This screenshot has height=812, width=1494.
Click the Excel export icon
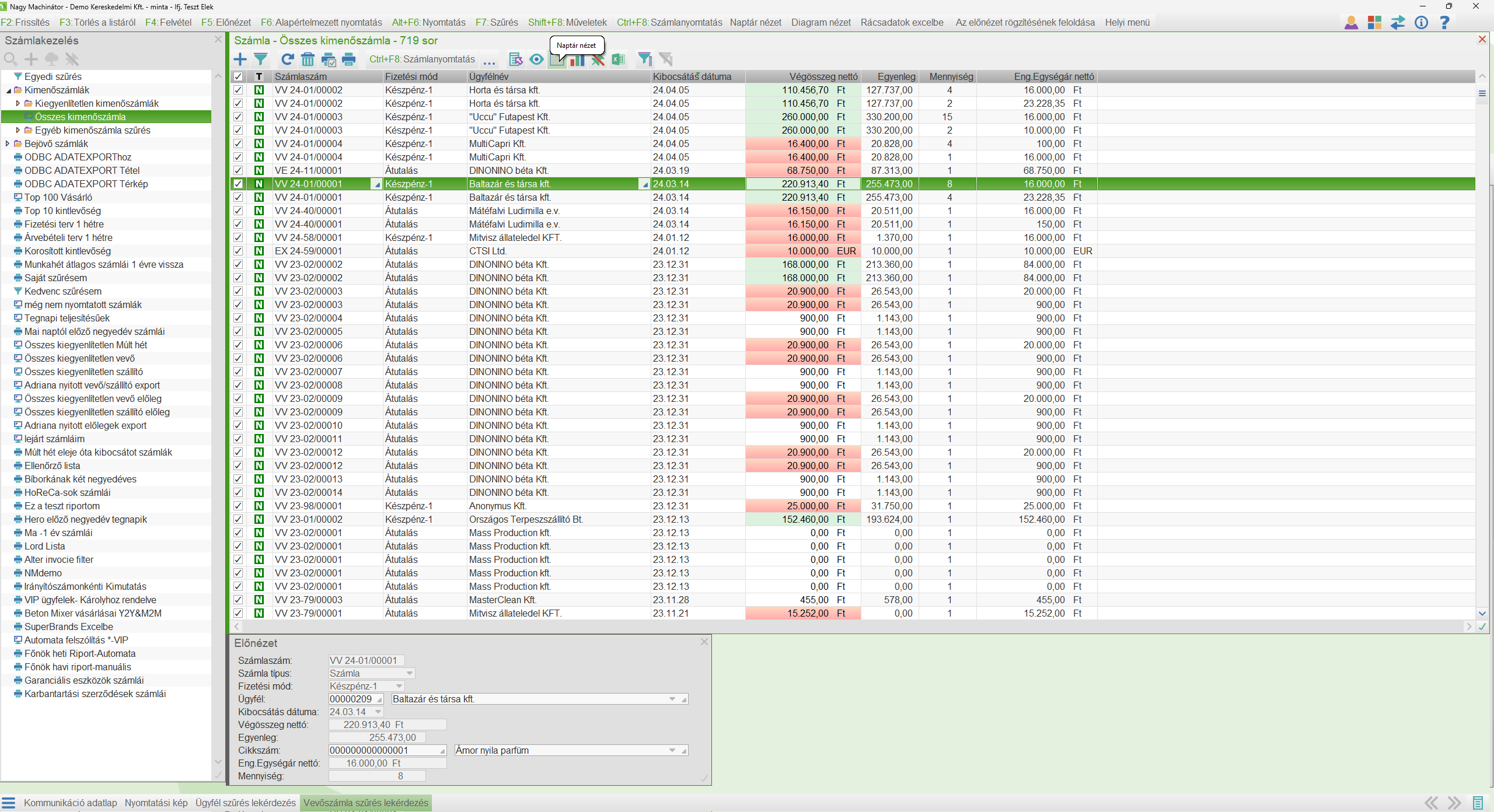tap(618, 59)
